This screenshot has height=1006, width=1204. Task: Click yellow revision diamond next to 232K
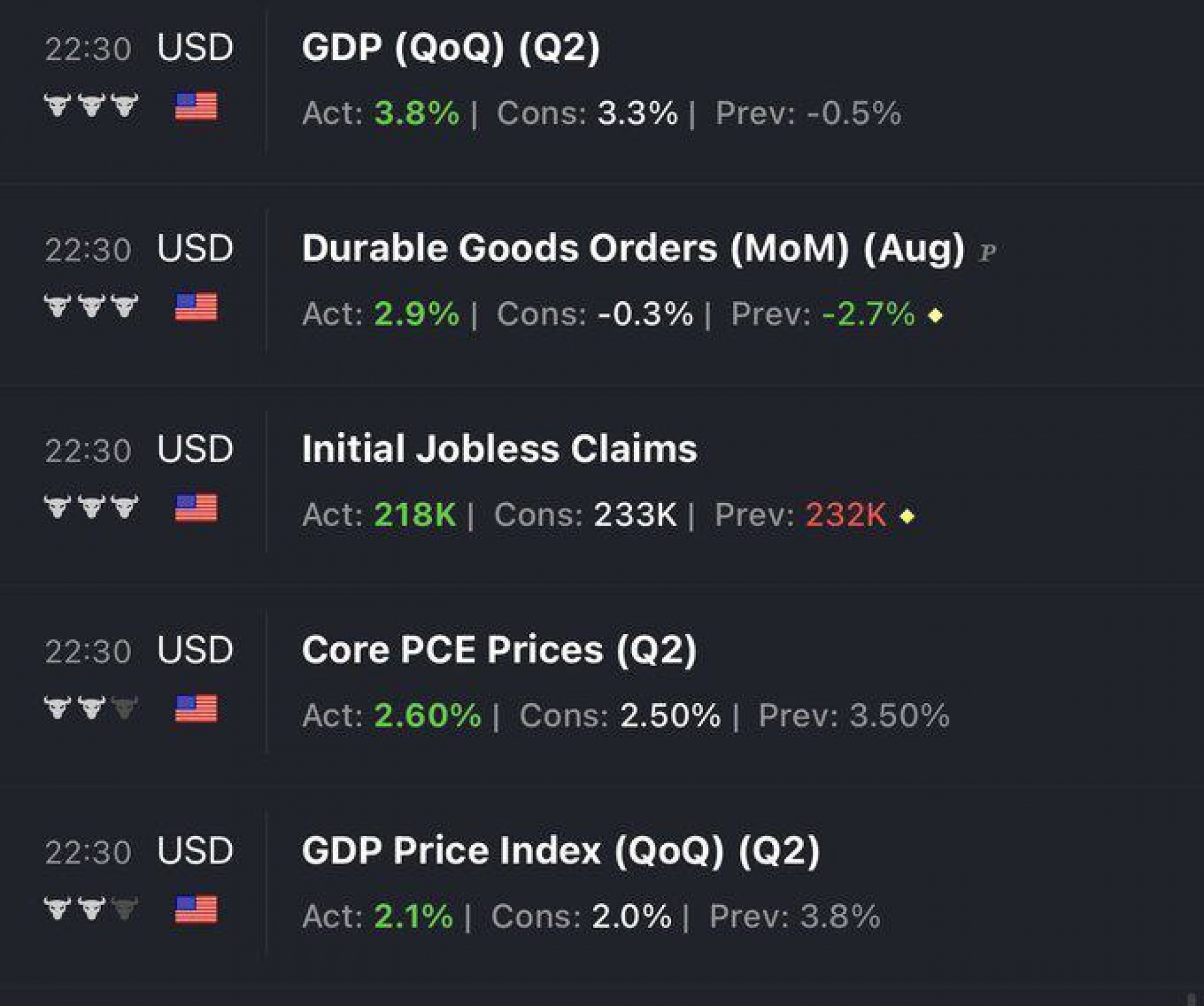(907, 516)
